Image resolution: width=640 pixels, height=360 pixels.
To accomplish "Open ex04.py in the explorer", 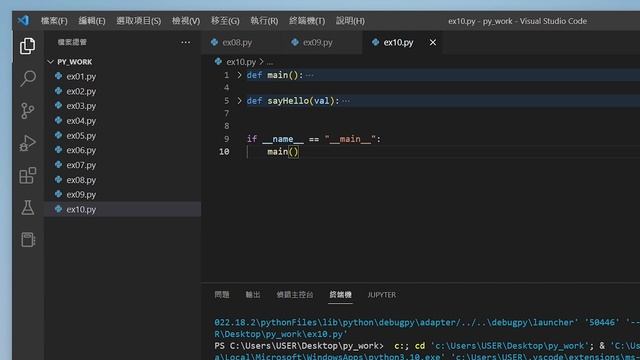I will coord(122,121).
